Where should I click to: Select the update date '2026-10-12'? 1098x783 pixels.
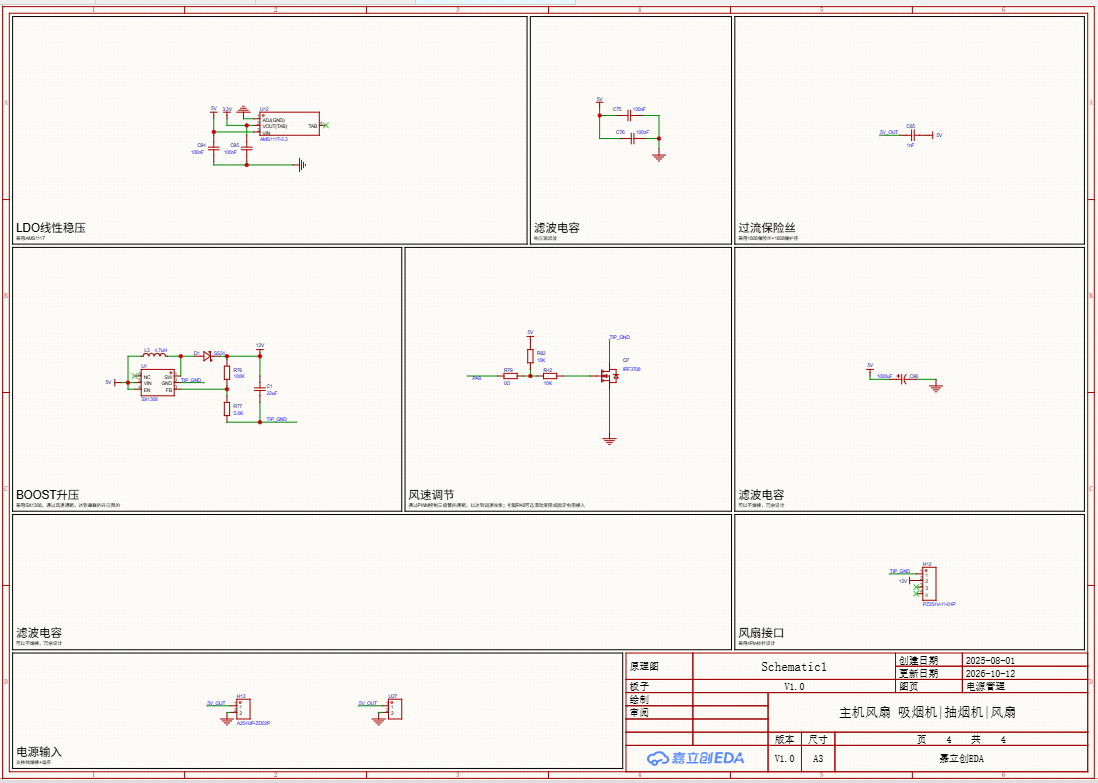point(989,673)
